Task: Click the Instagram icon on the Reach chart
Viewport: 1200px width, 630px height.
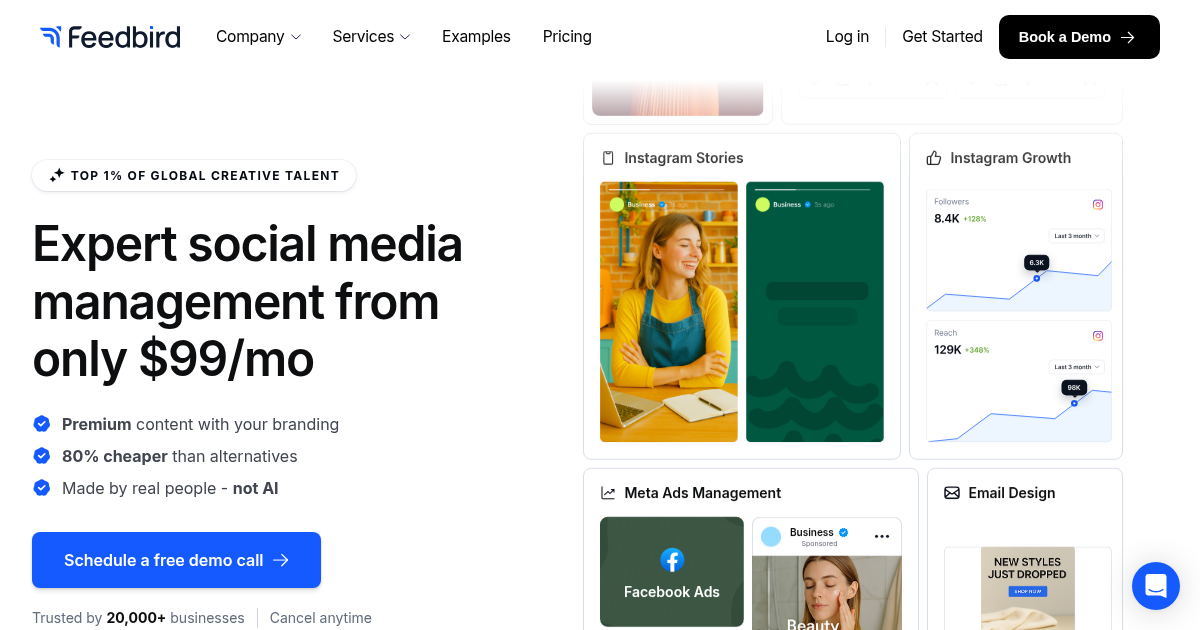Action: tap(1097, 336)
